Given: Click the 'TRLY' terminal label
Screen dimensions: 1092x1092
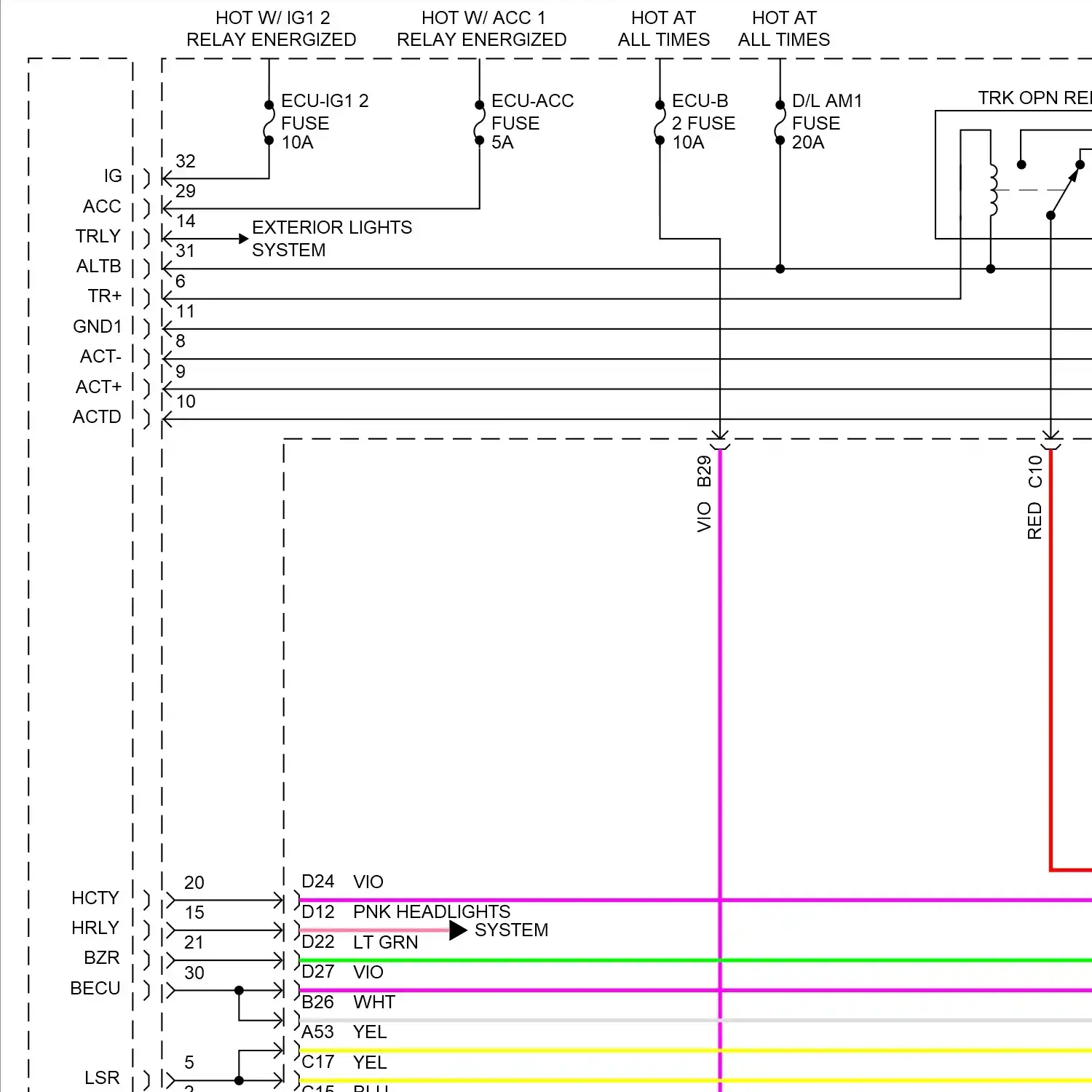Looking at the screenshot, I should click(x=98, y=237).
